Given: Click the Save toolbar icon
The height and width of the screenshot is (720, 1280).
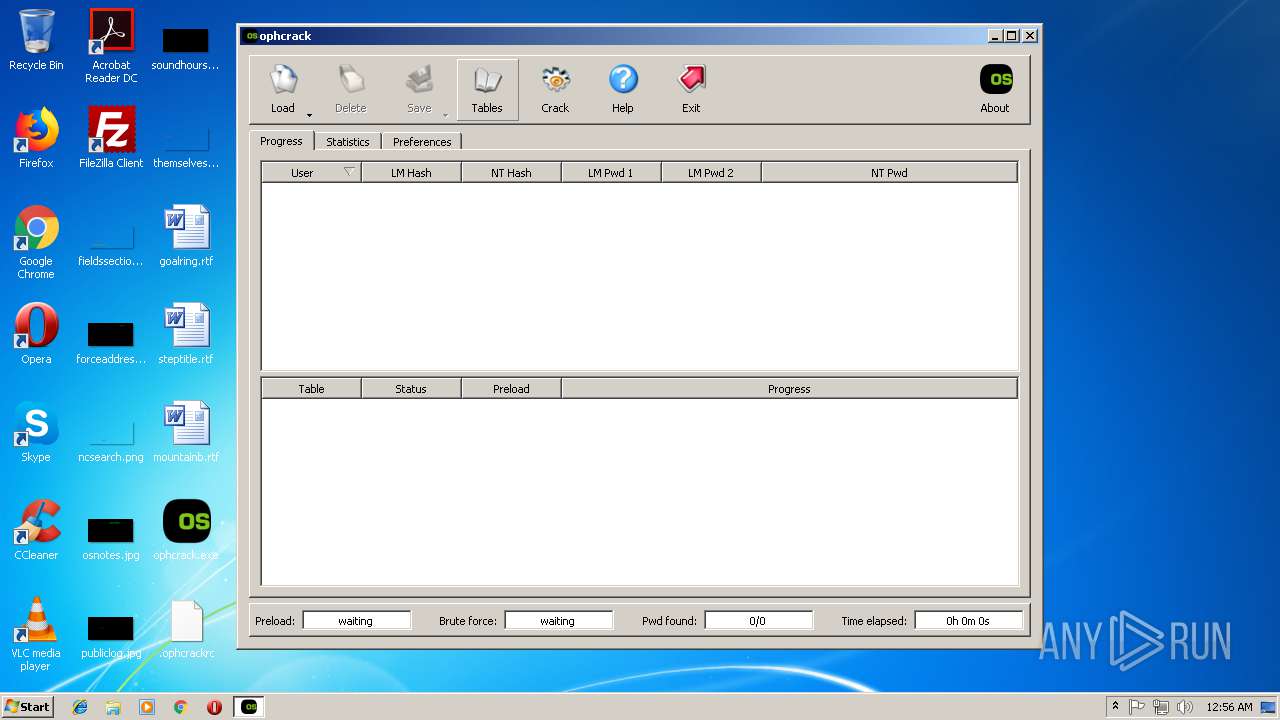Looking at the screenshot, I should coord(419,89).
